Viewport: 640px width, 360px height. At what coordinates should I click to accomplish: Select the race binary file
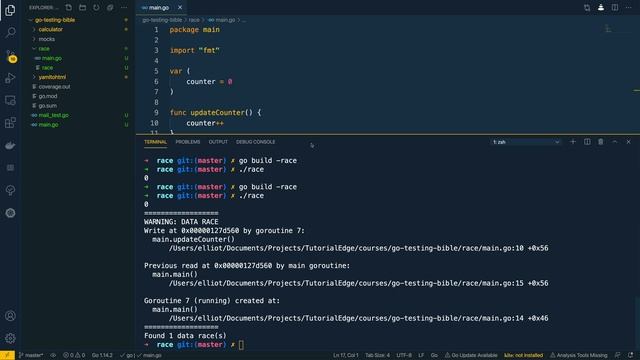[47, 68]
